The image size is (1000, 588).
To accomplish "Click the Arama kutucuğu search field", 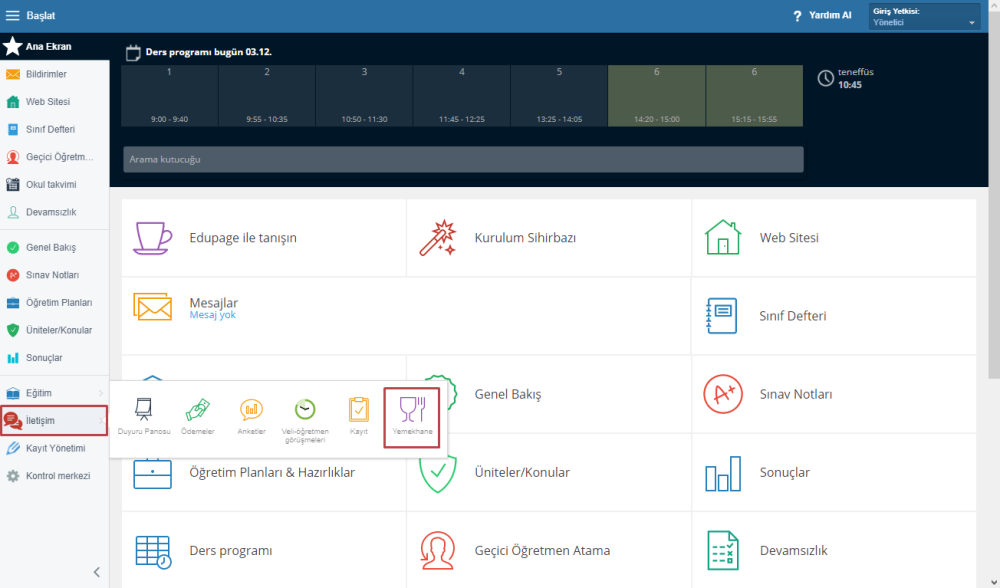I will click(x=463, y=159).
